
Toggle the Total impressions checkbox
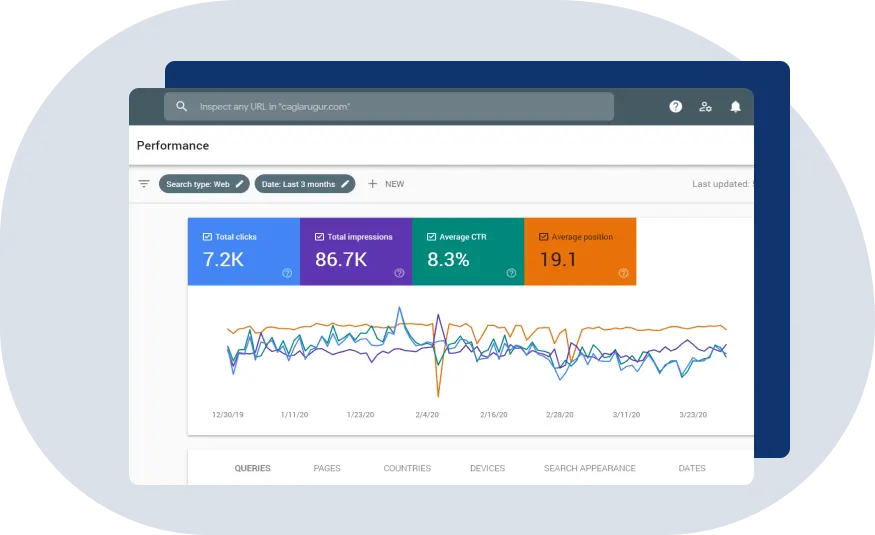pos(319,237)
